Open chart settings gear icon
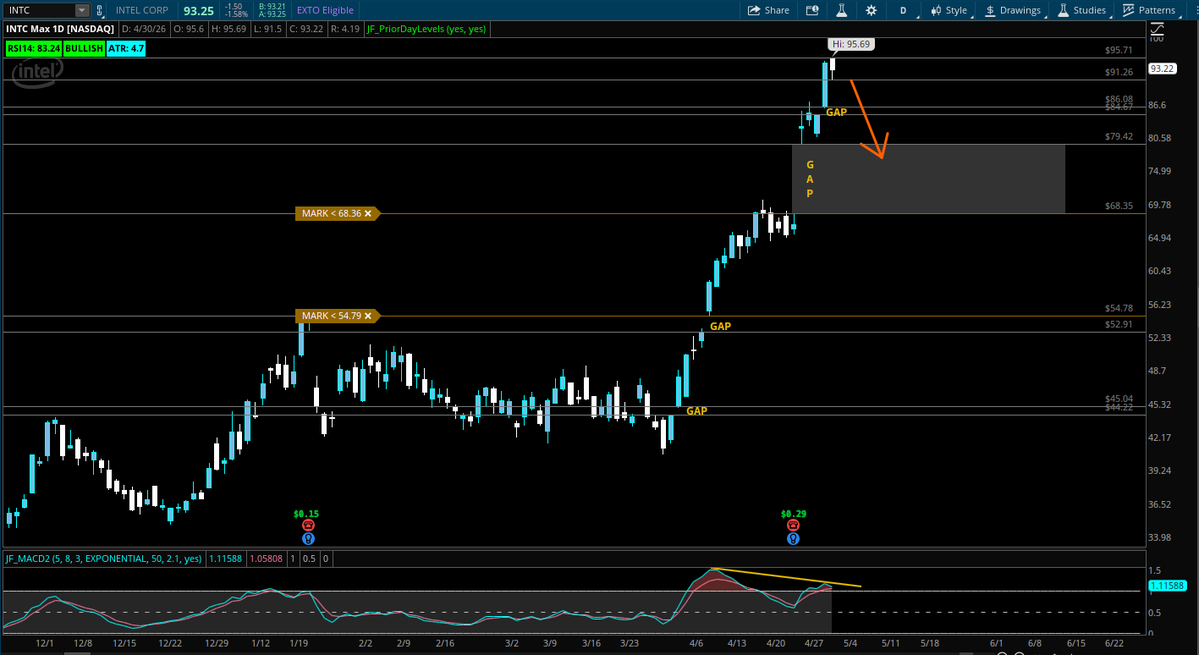The width and height of the screenshot is (1199, 655). coord(871,10)
